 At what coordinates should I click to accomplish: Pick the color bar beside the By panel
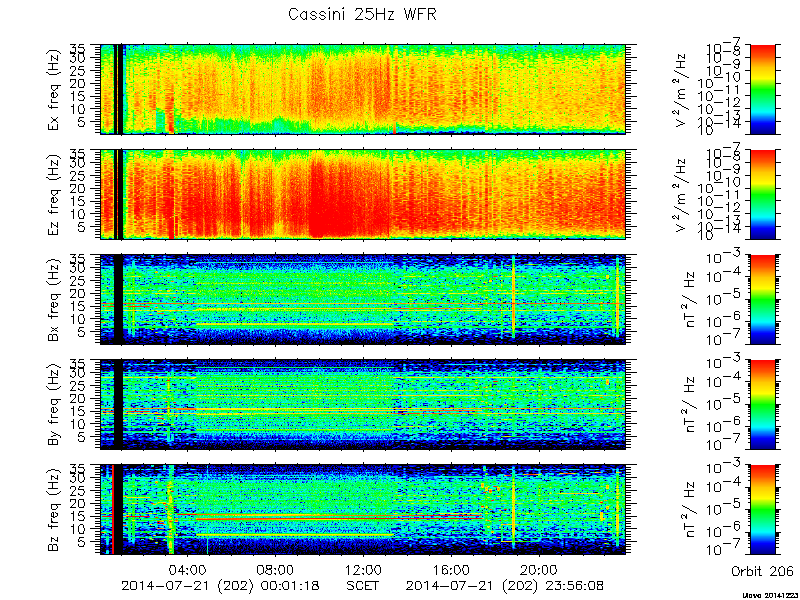[762, 405]
